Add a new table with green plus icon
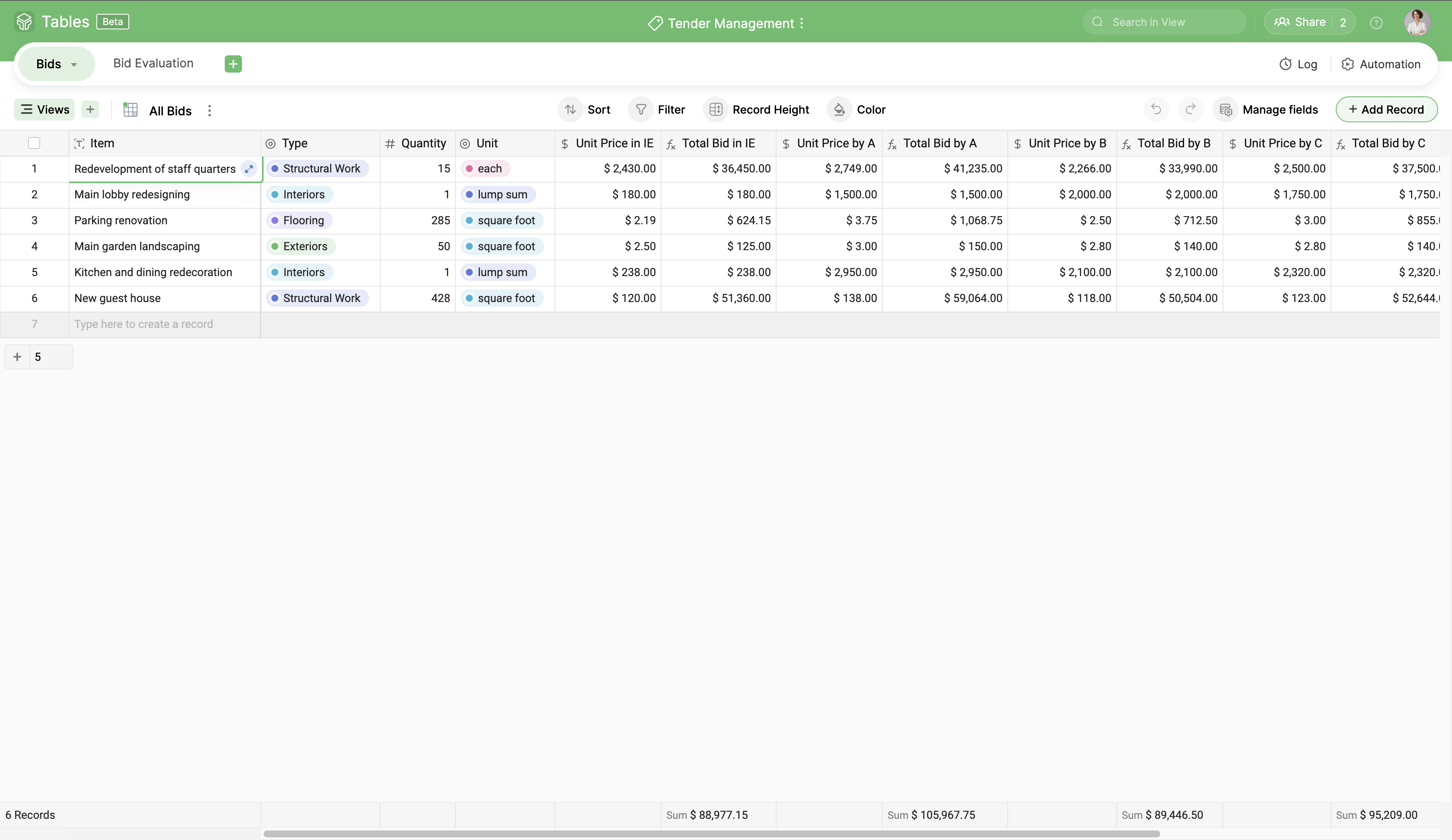 [233, 64]
